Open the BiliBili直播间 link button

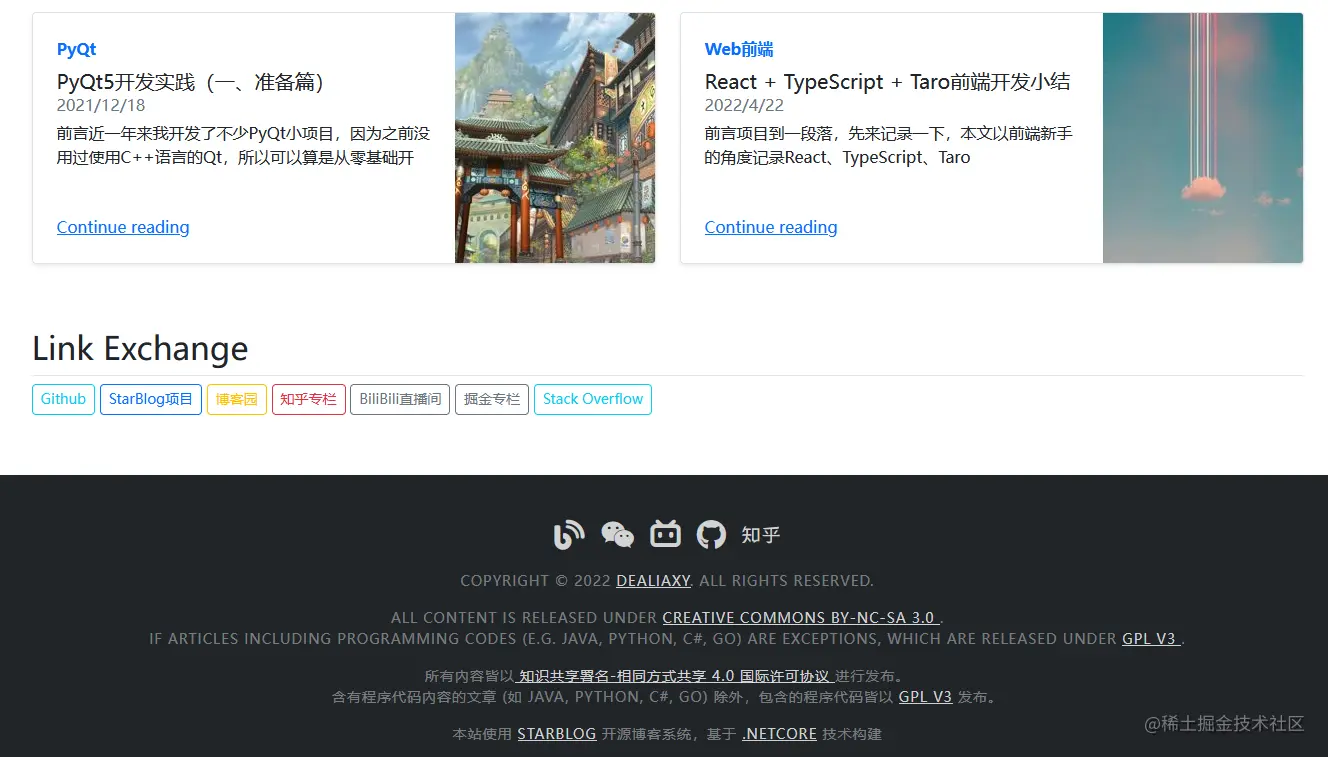pyautogui.click(x=400, y=399)
